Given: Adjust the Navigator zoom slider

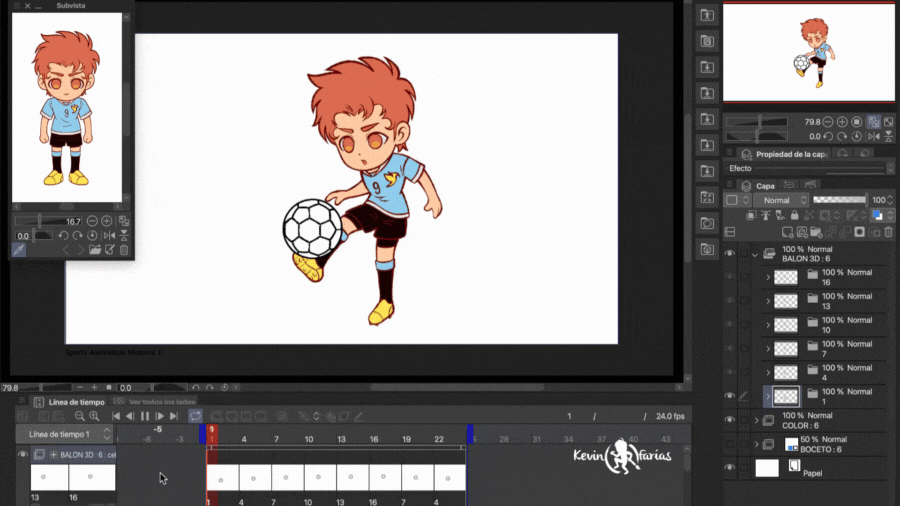Looking at the screenshot, I should [x=757, y=122].
